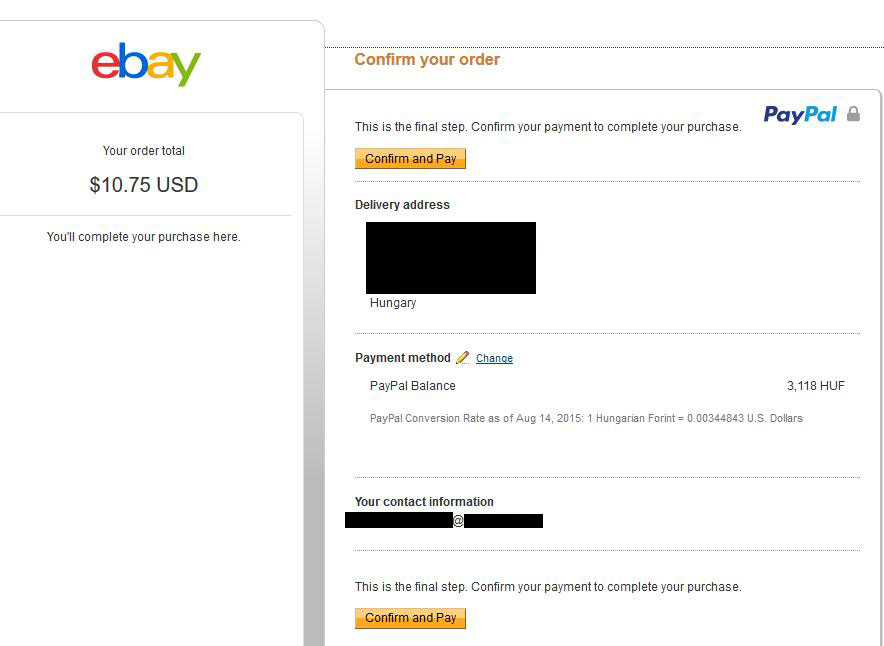884x646 pixels.
Task: Click the 3,118 HUF amount
Action: point(815,386)
